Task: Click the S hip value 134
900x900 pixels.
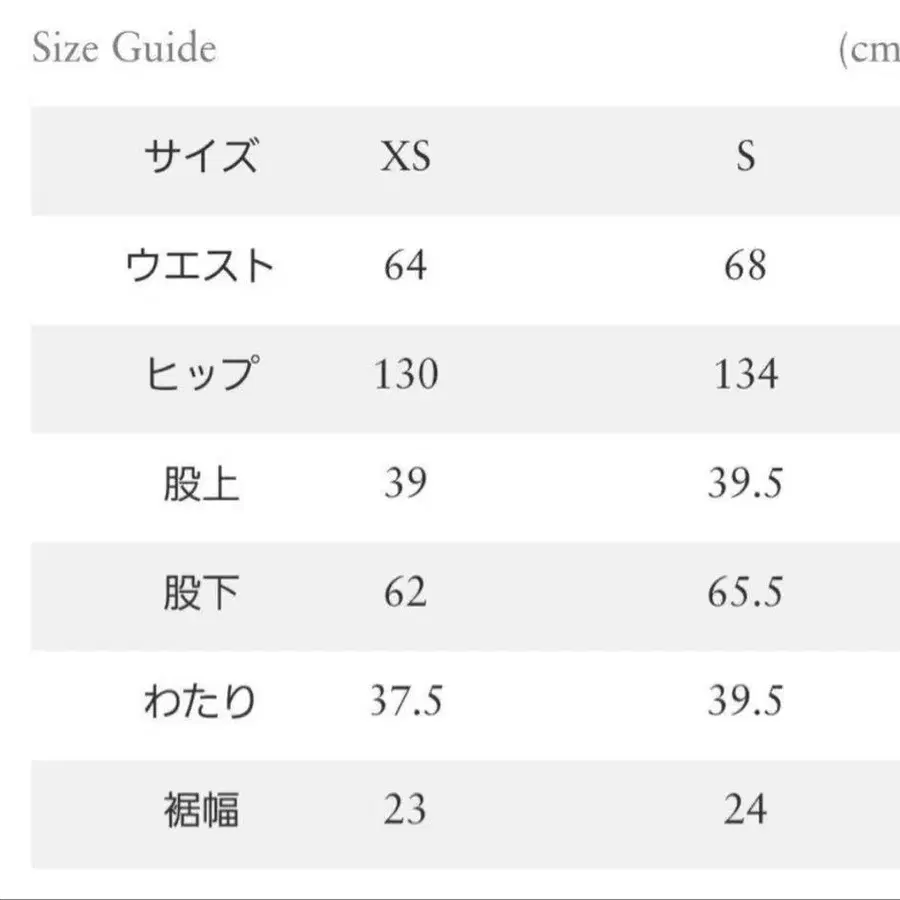Action: pos(745,375)
